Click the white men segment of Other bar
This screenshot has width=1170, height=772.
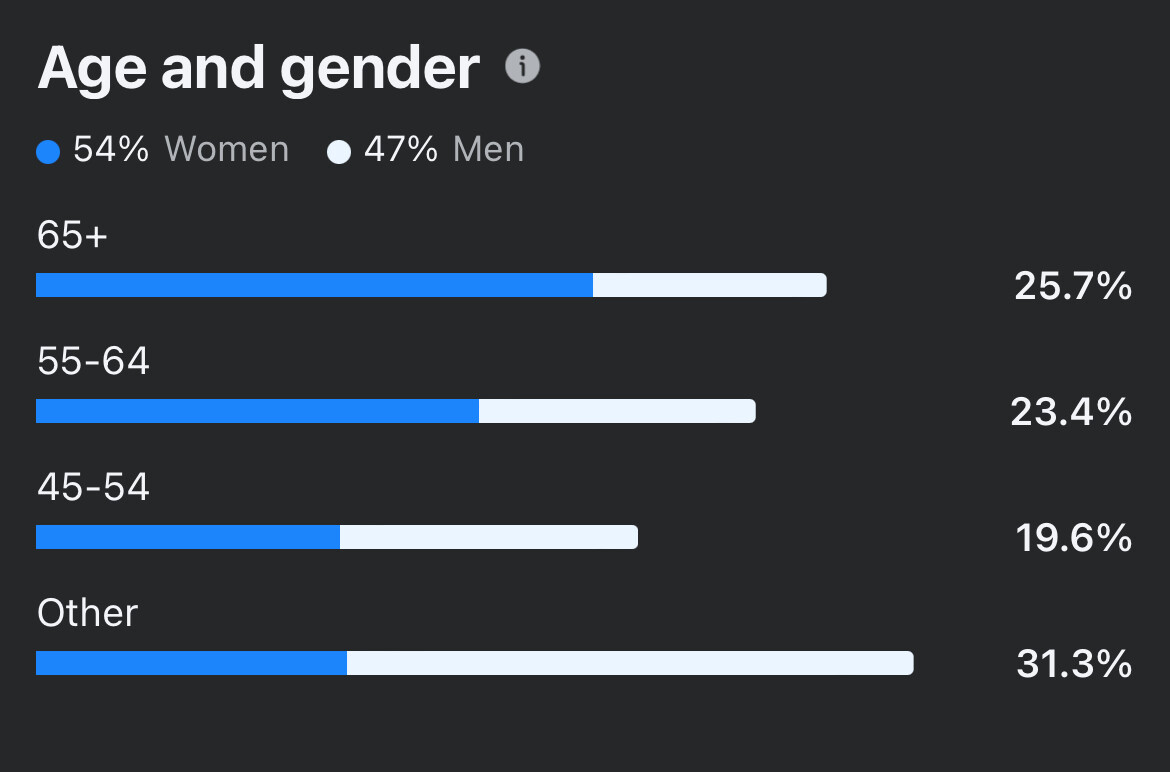click(x=630, y=663)
